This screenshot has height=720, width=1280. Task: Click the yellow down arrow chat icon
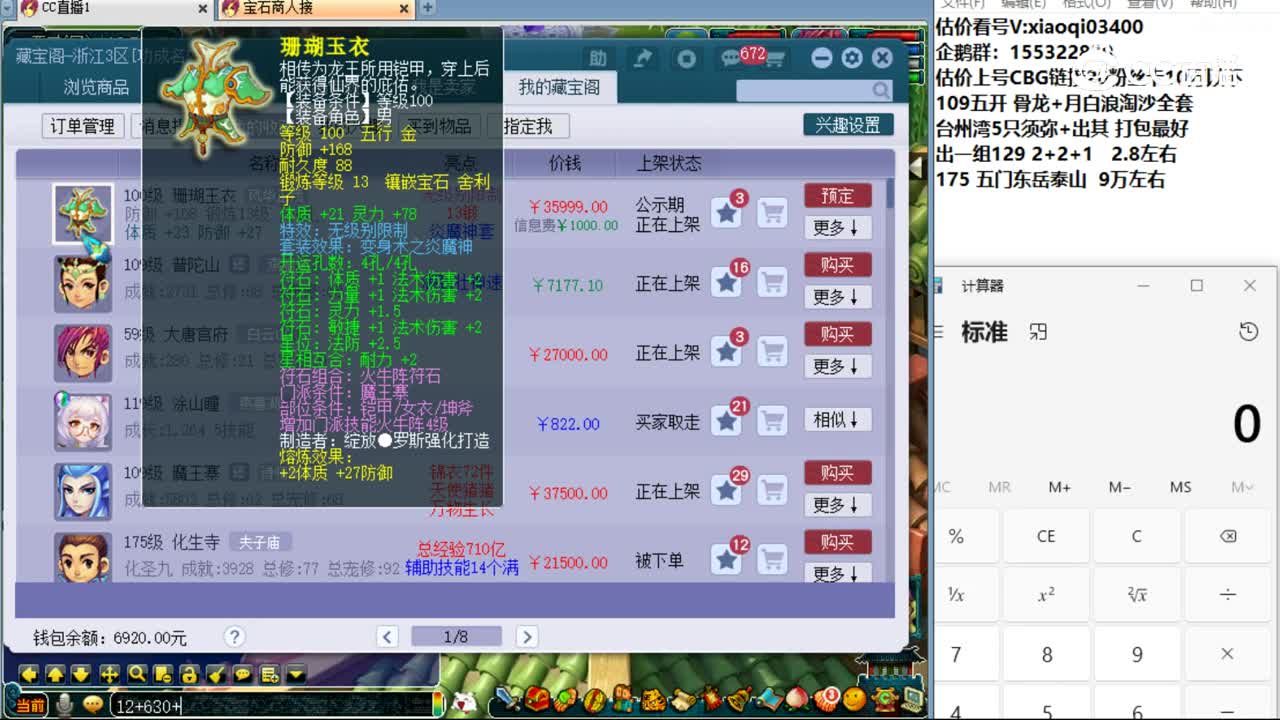point(81,674)
